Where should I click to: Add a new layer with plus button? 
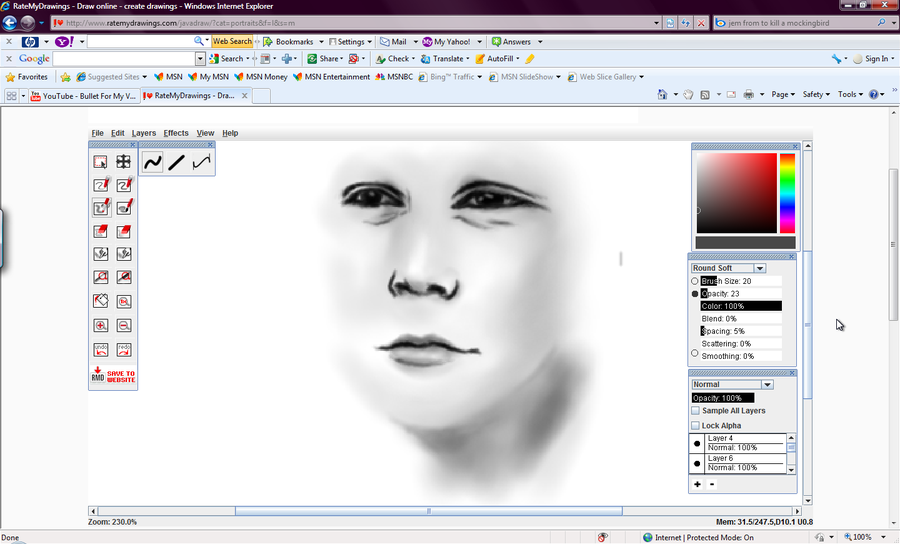point(697,484)
